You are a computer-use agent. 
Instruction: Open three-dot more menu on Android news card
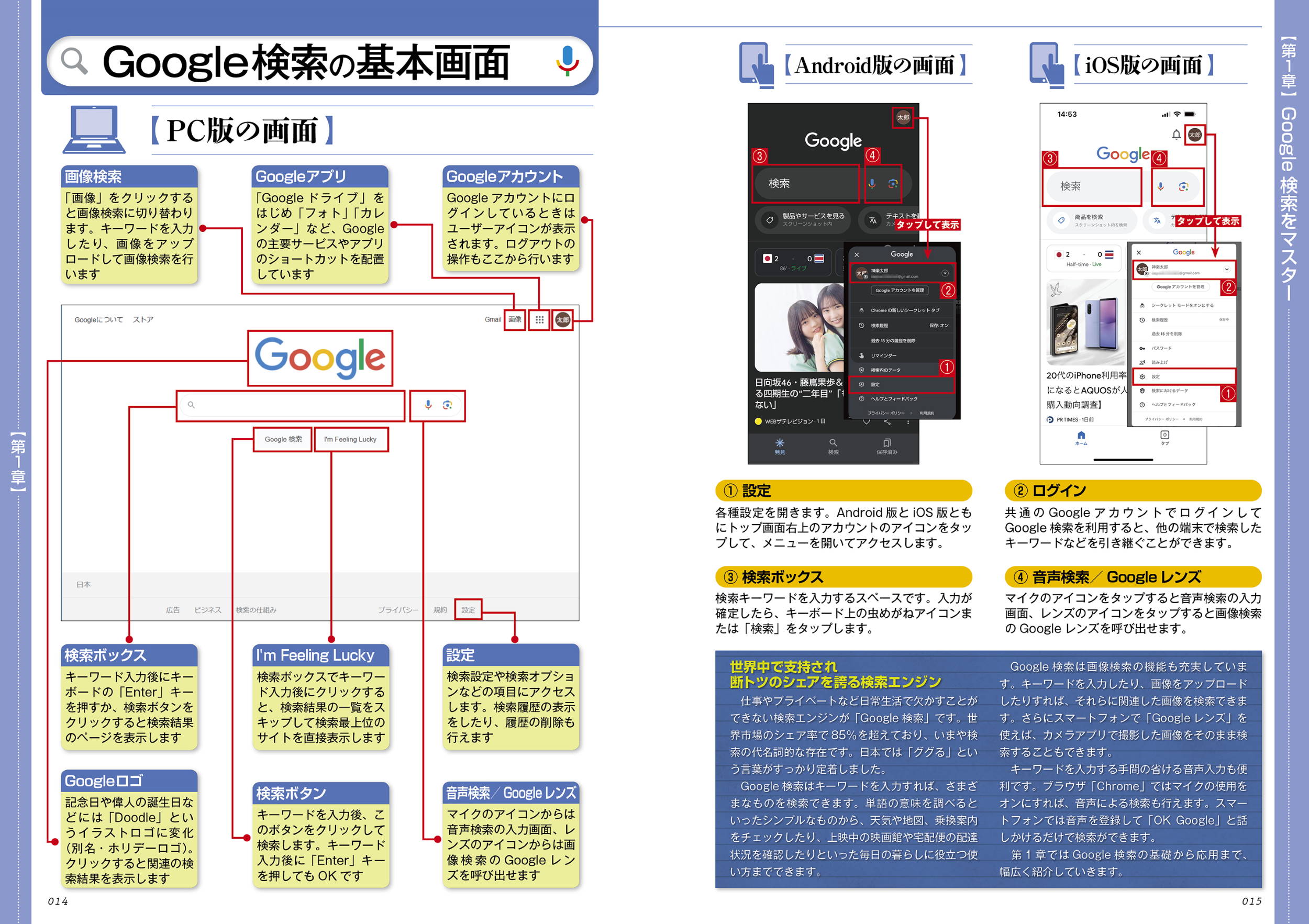click(x=908, y=421)
